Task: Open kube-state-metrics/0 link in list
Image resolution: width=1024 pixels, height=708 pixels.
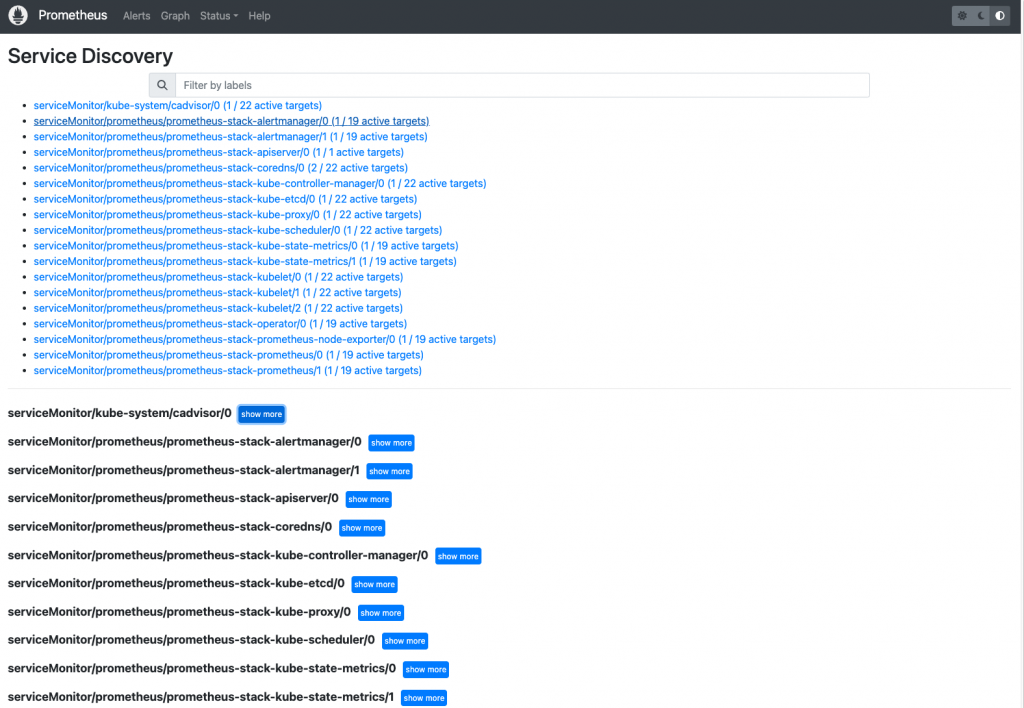Action: pyautogui.click(x=246, y=246)
